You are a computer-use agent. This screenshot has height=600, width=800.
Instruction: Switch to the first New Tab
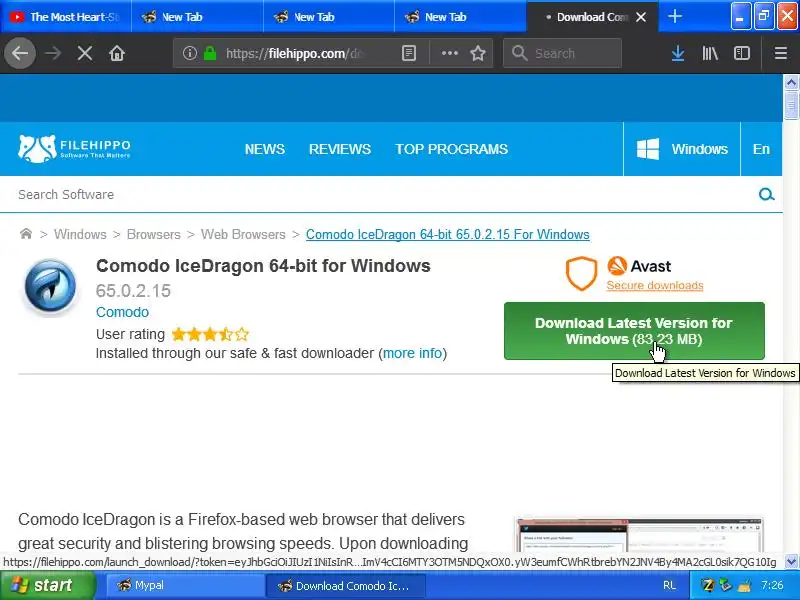tap(197, 17)
